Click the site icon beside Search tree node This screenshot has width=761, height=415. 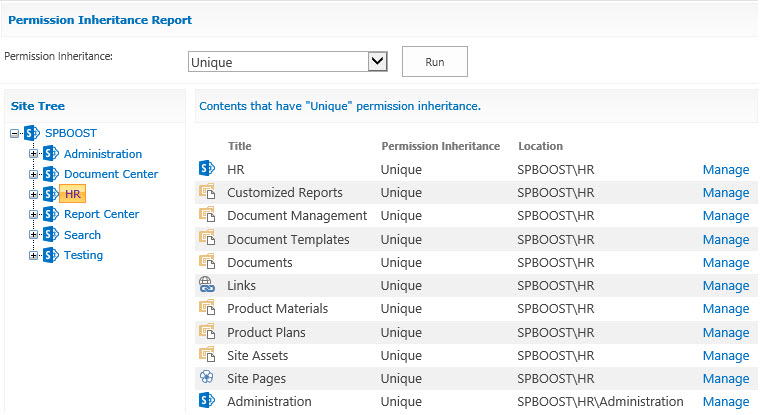pyautogui.click(x=51, y=234)
